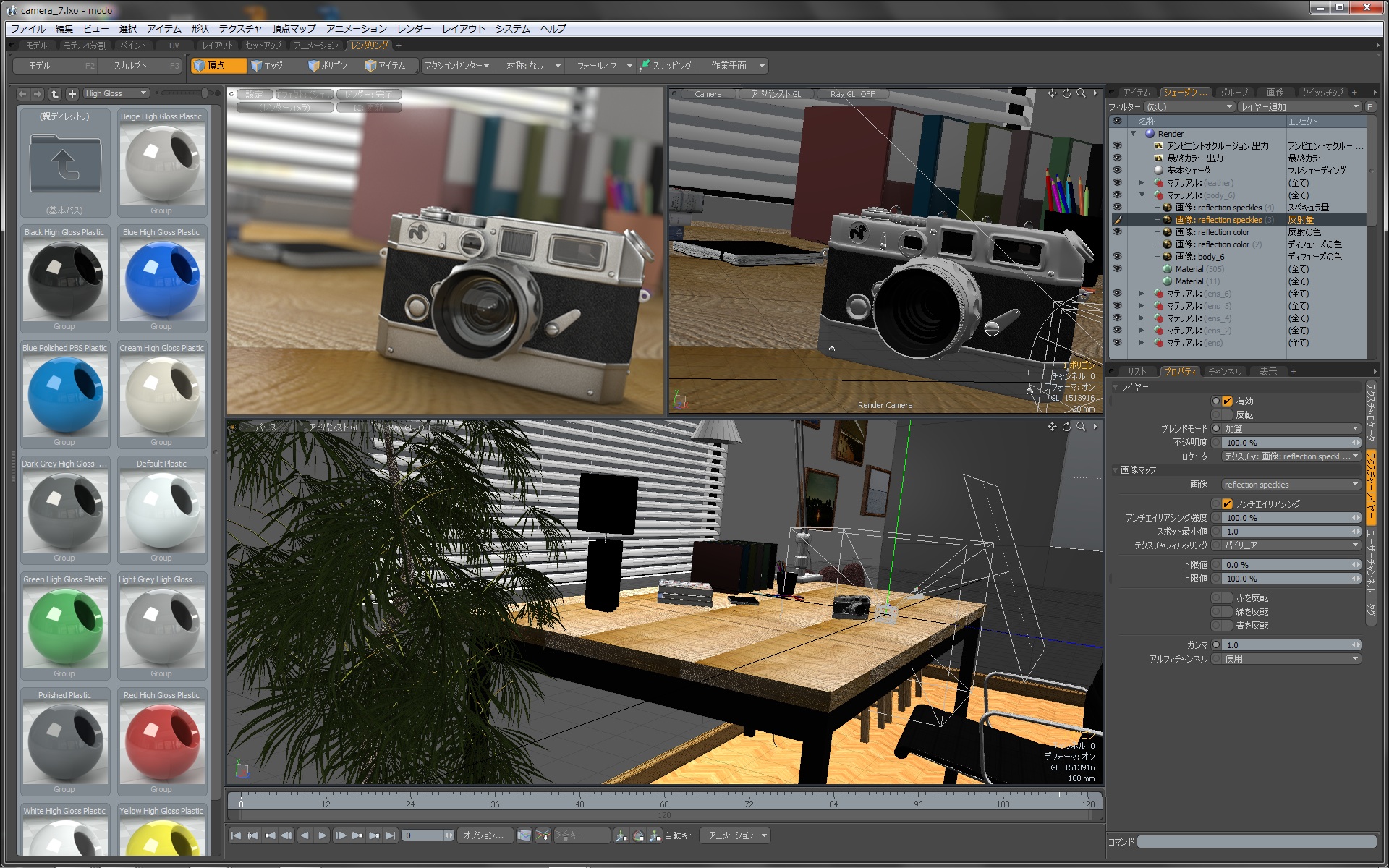Switch to the チャンネル tab
Viewport: 1389px width, 868px height.
tap(1224, 372)
